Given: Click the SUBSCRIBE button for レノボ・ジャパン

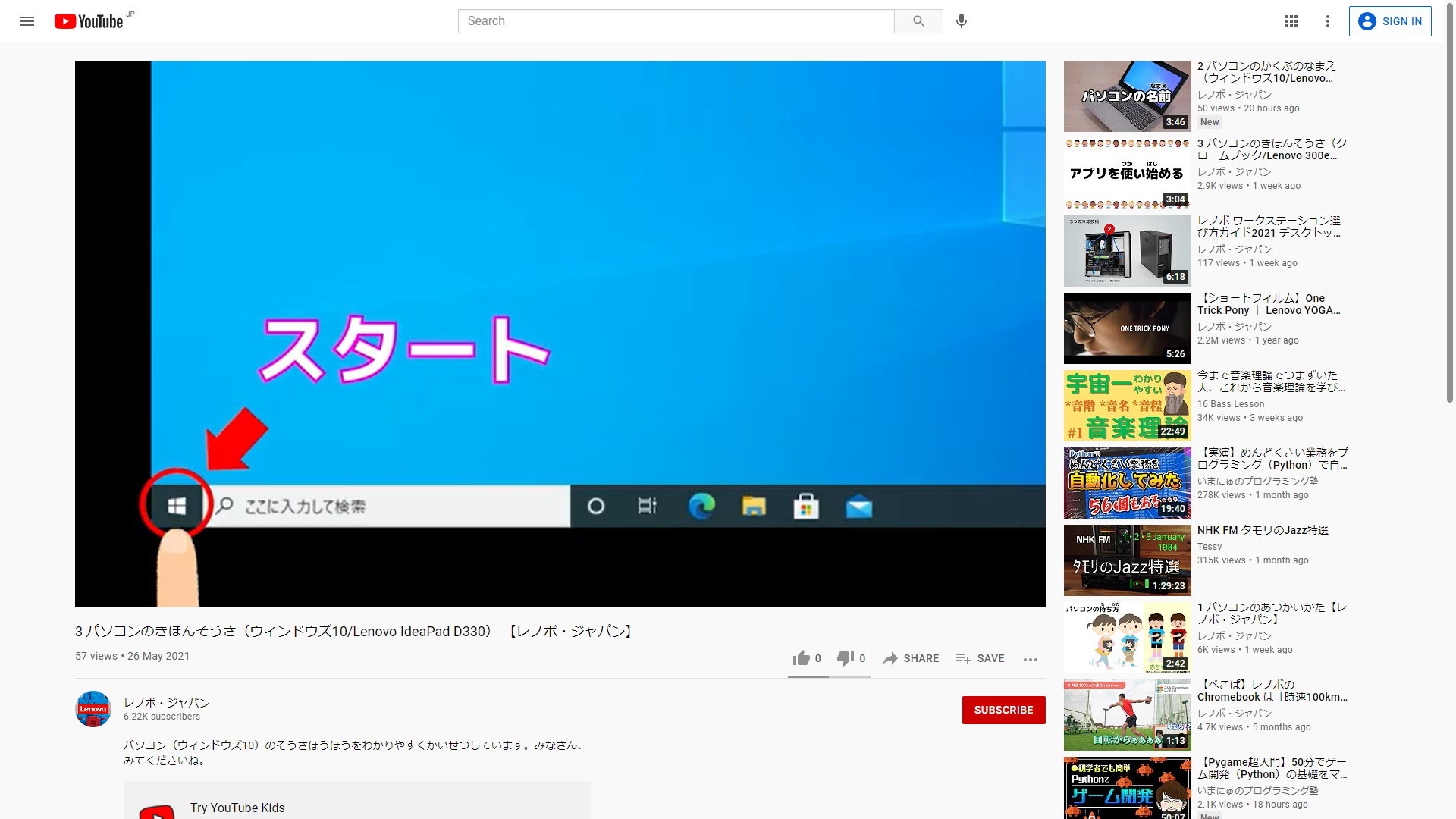Looking at the screenshot, I should [x=1004, y=710].
